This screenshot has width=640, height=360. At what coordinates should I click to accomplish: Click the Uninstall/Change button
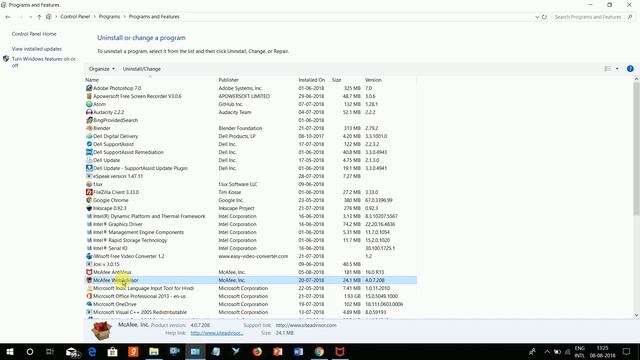tap(142, 69)
